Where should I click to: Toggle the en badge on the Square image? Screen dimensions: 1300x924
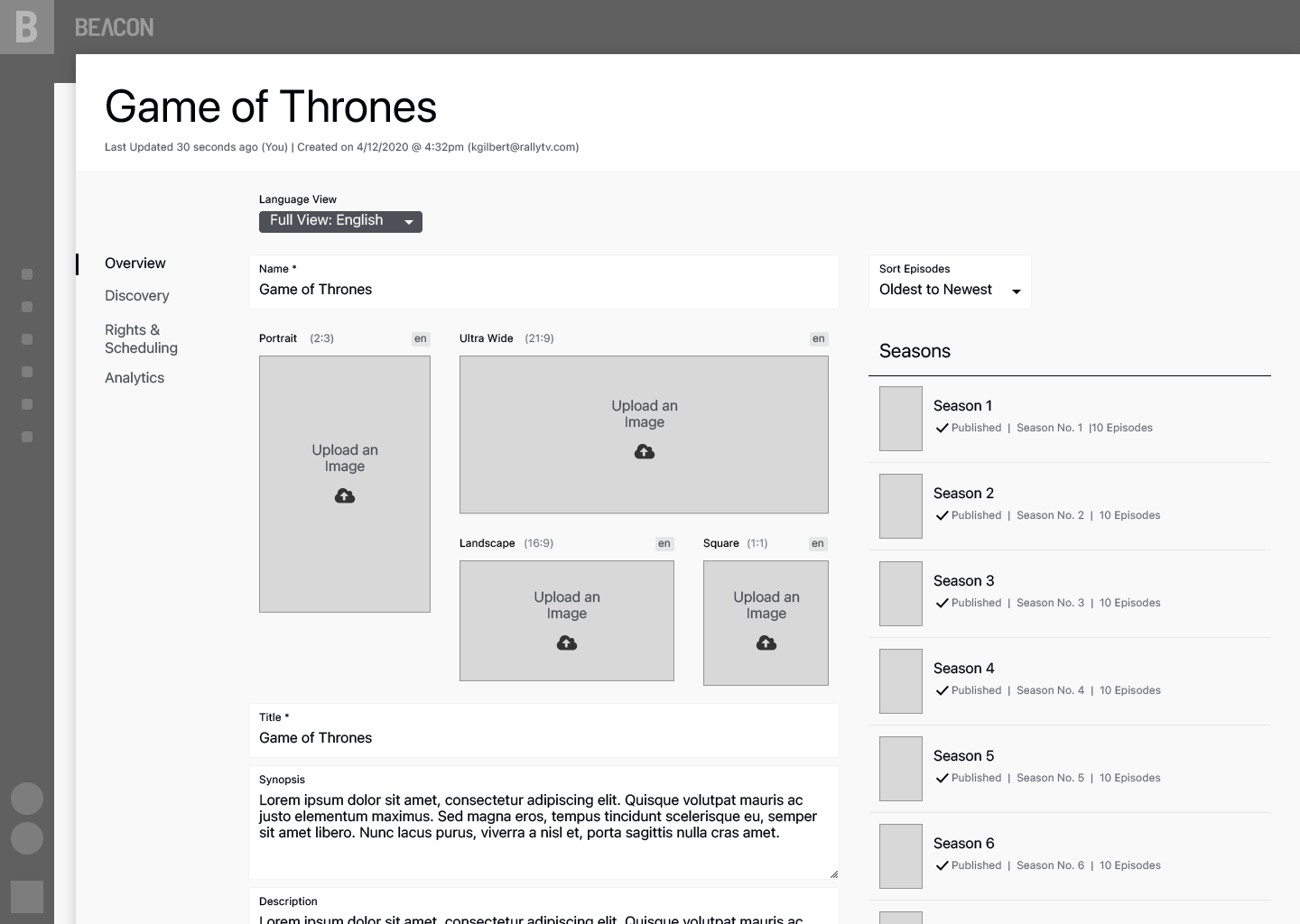point(818,543)
